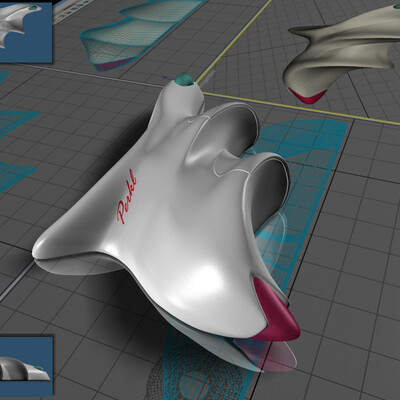Image resolution: width=400 pixels, height=400 pixels.
Task: Select the yellow-green icon in tilted toolbar
Action: tap(67, 12)
